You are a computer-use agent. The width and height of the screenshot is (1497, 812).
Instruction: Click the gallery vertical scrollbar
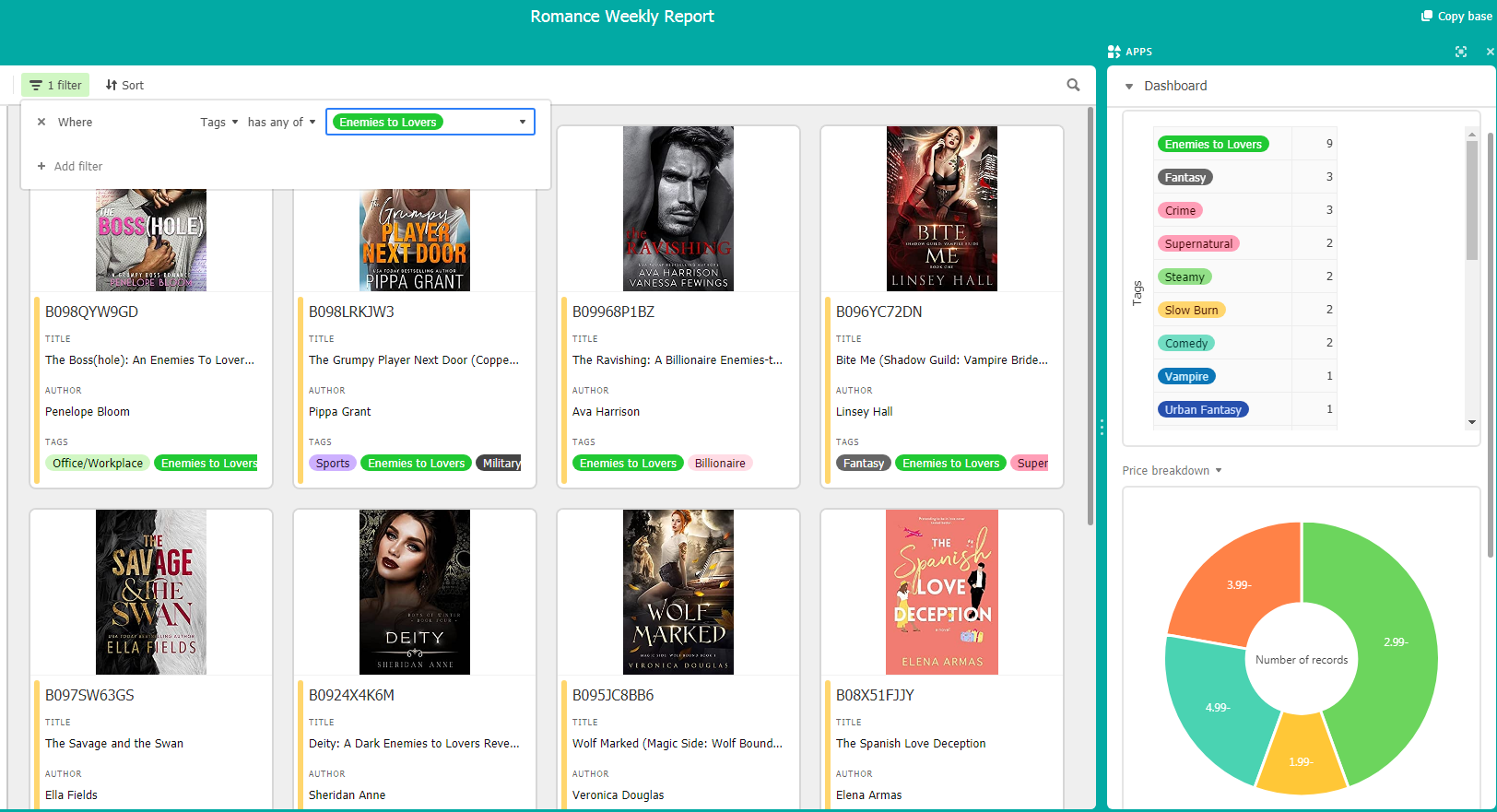(x=1090, y=315)
